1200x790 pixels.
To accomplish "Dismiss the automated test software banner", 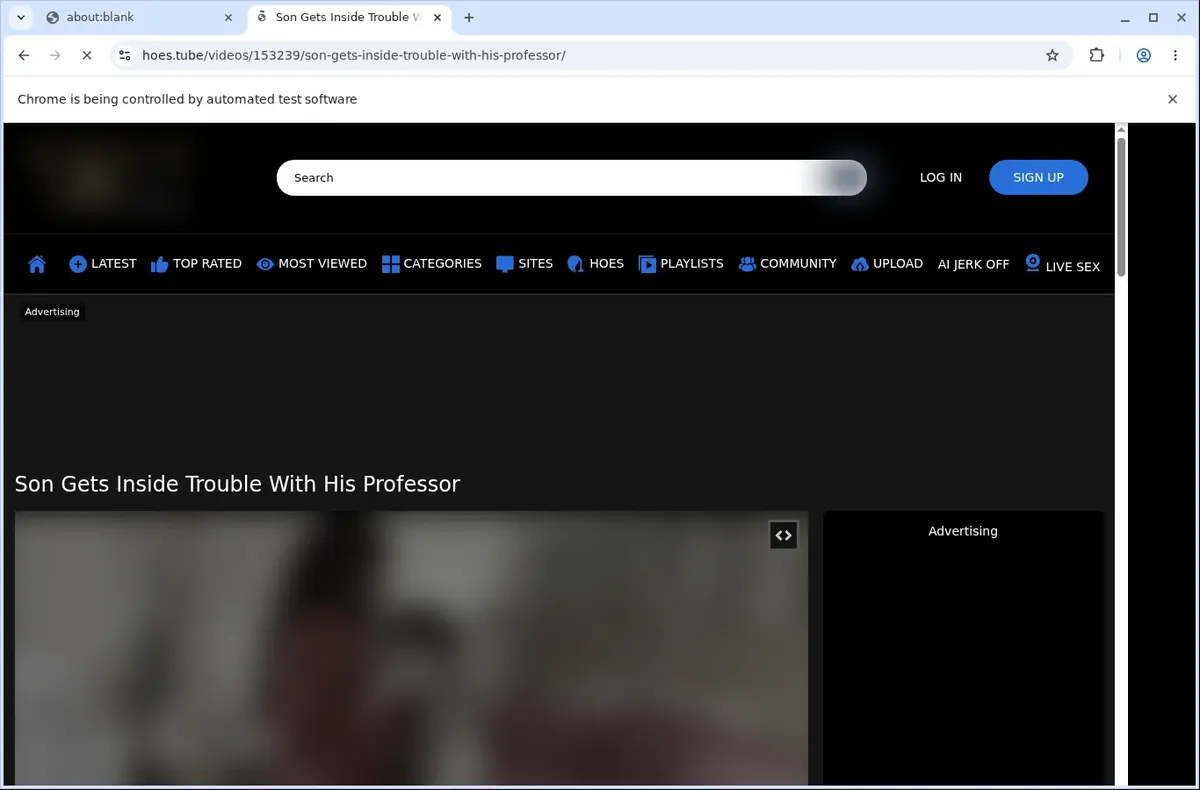I will point(1173,99).
